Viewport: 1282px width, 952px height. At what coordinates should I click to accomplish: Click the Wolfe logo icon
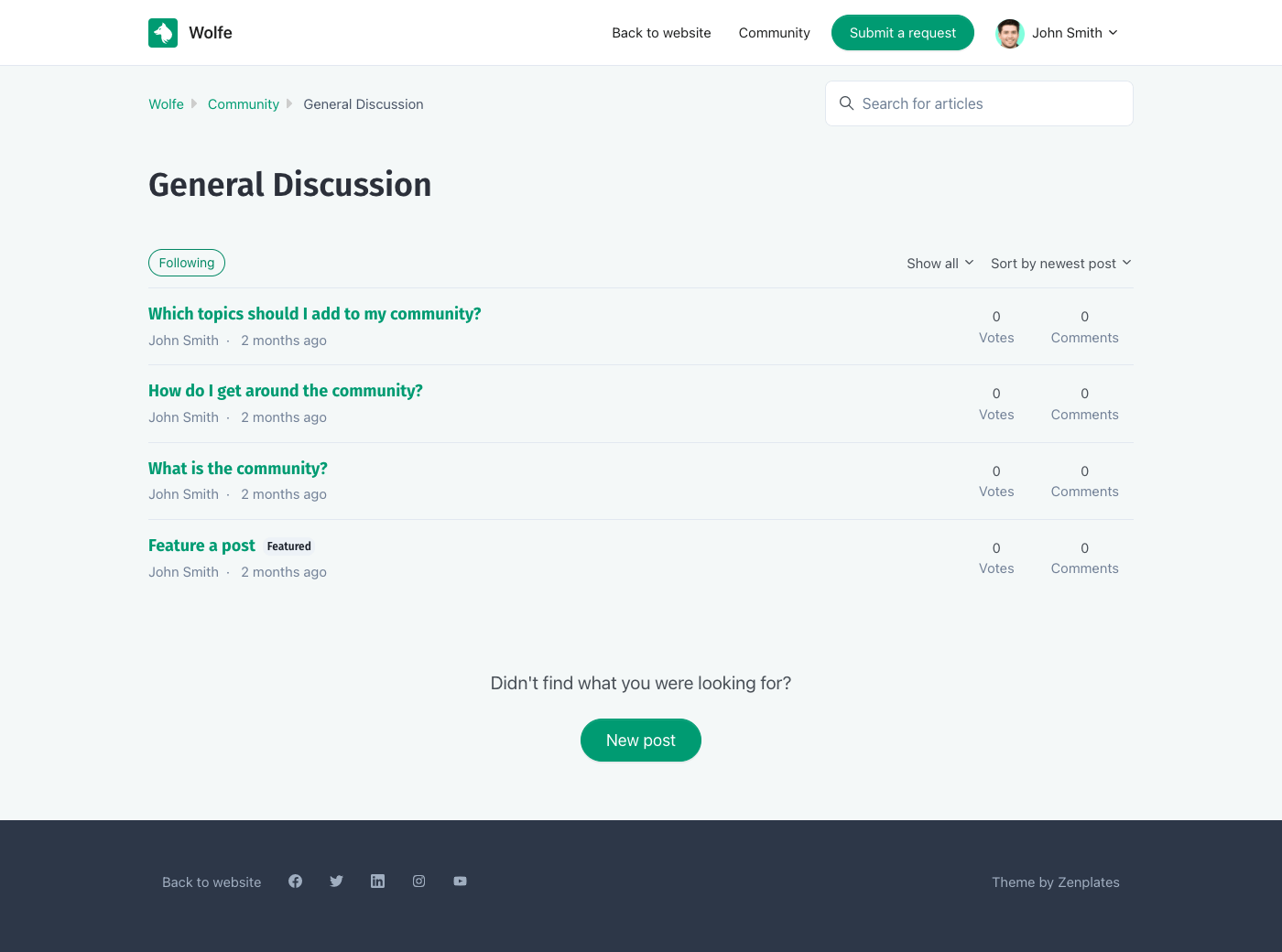click(x=163, y=33)
